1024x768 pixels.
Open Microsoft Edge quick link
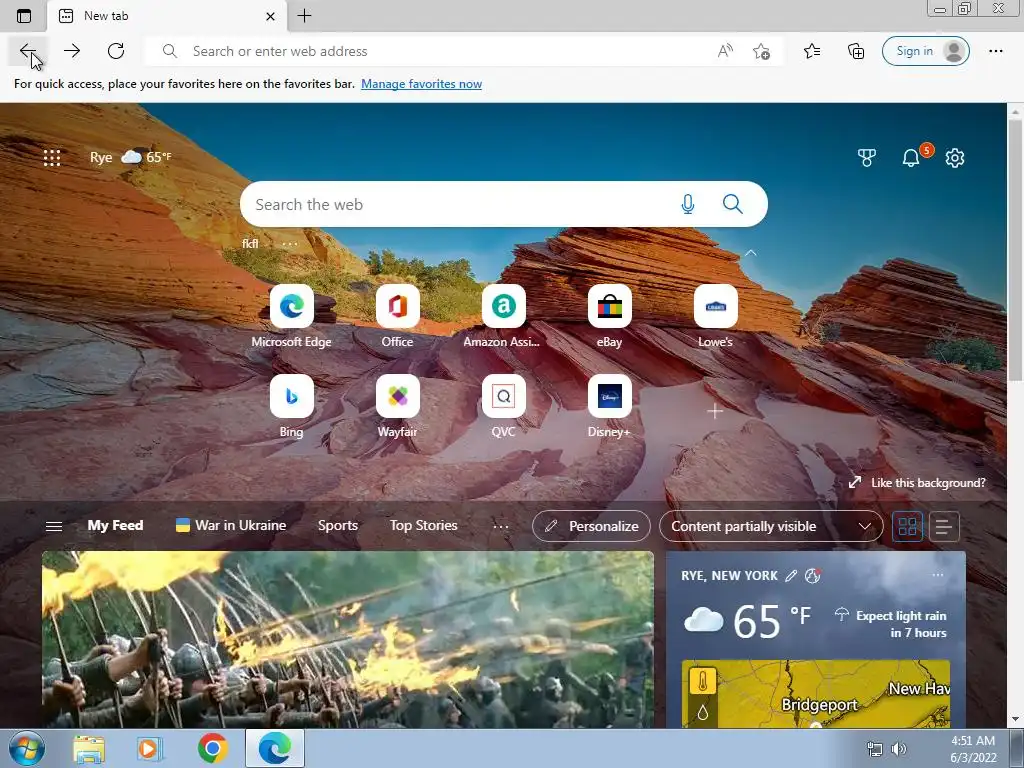(x=291, y=316)
